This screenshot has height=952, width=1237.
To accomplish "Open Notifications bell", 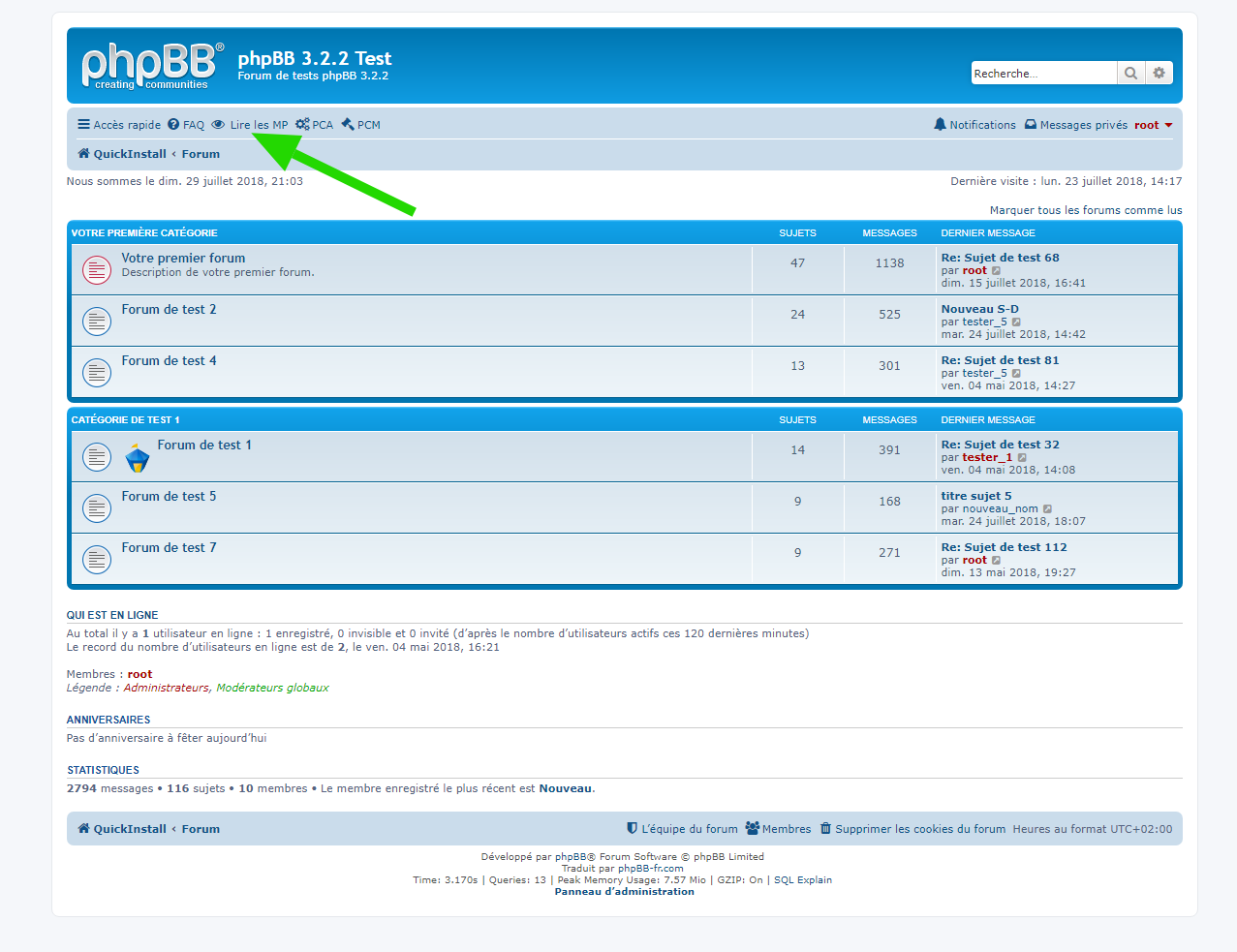I will (974, 125).
